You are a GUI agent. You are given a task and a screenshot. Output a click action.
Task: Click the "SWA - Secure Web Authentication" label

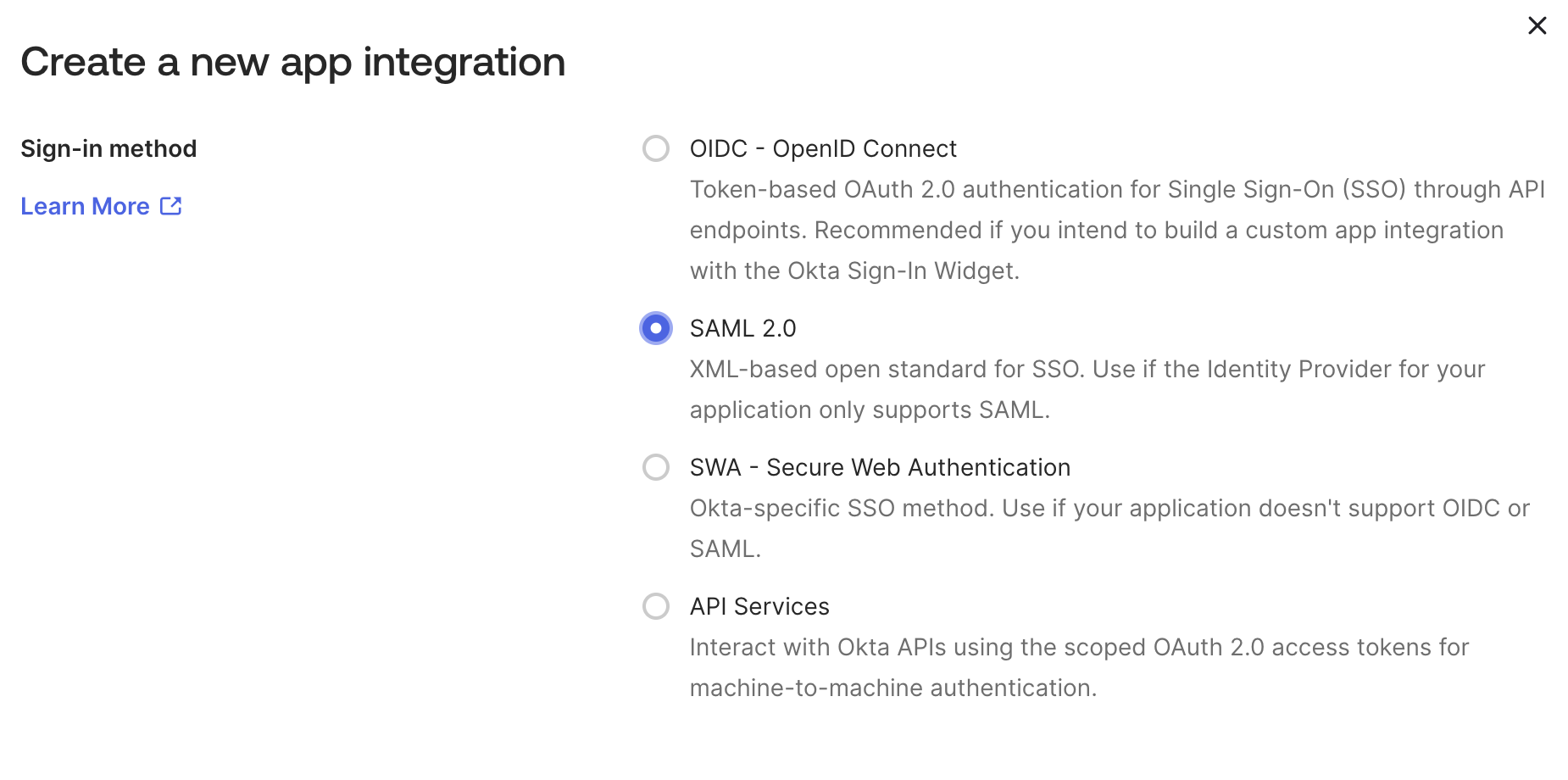pos(880,467)
